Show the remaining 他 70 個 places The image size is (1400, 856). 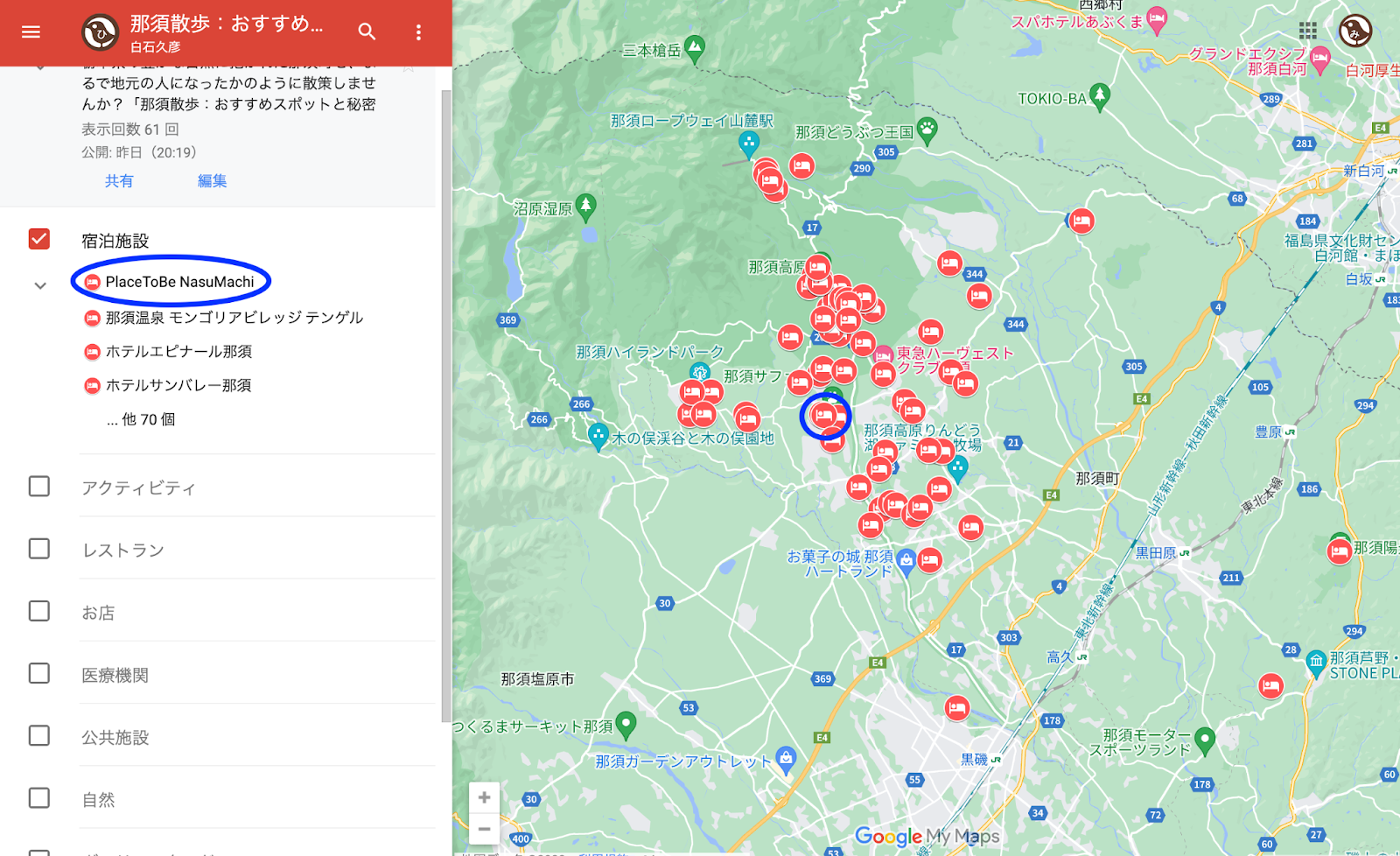pos(141,419)
